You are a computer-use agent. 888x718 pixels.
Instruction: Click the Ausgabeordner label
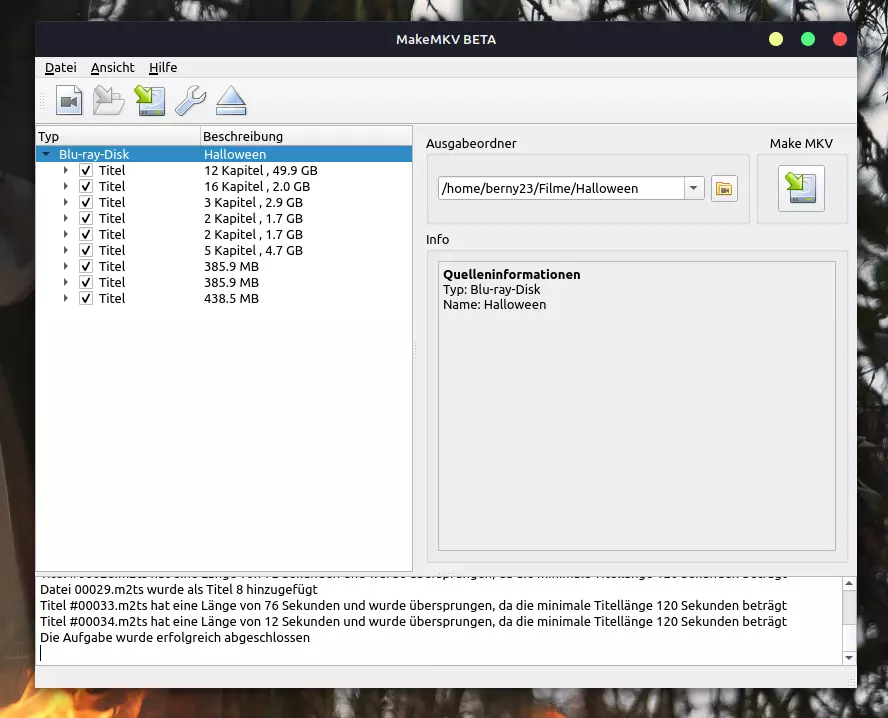(x=471, y=143)
